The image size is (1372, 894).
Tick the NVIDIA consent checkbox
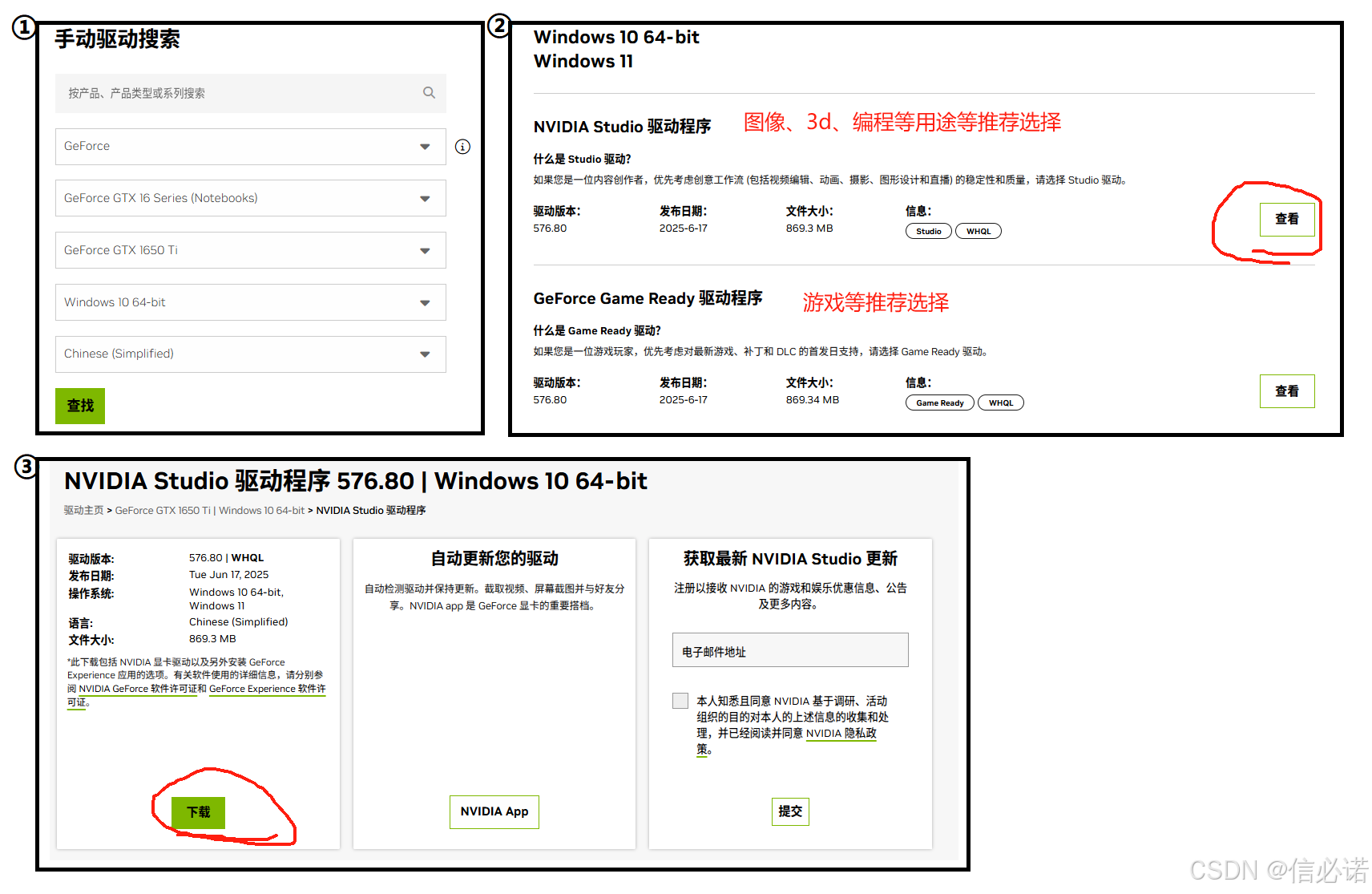[680, 701]
